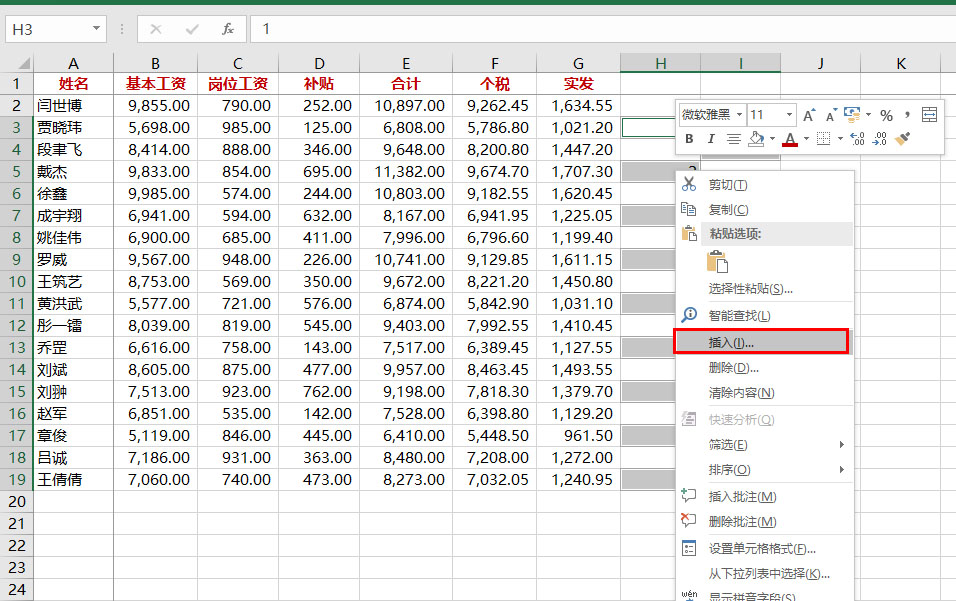The height and width of the screenshot is (601, 956).
Task: Expand accounting format dropdown arrow
Action: pos(868,115)
